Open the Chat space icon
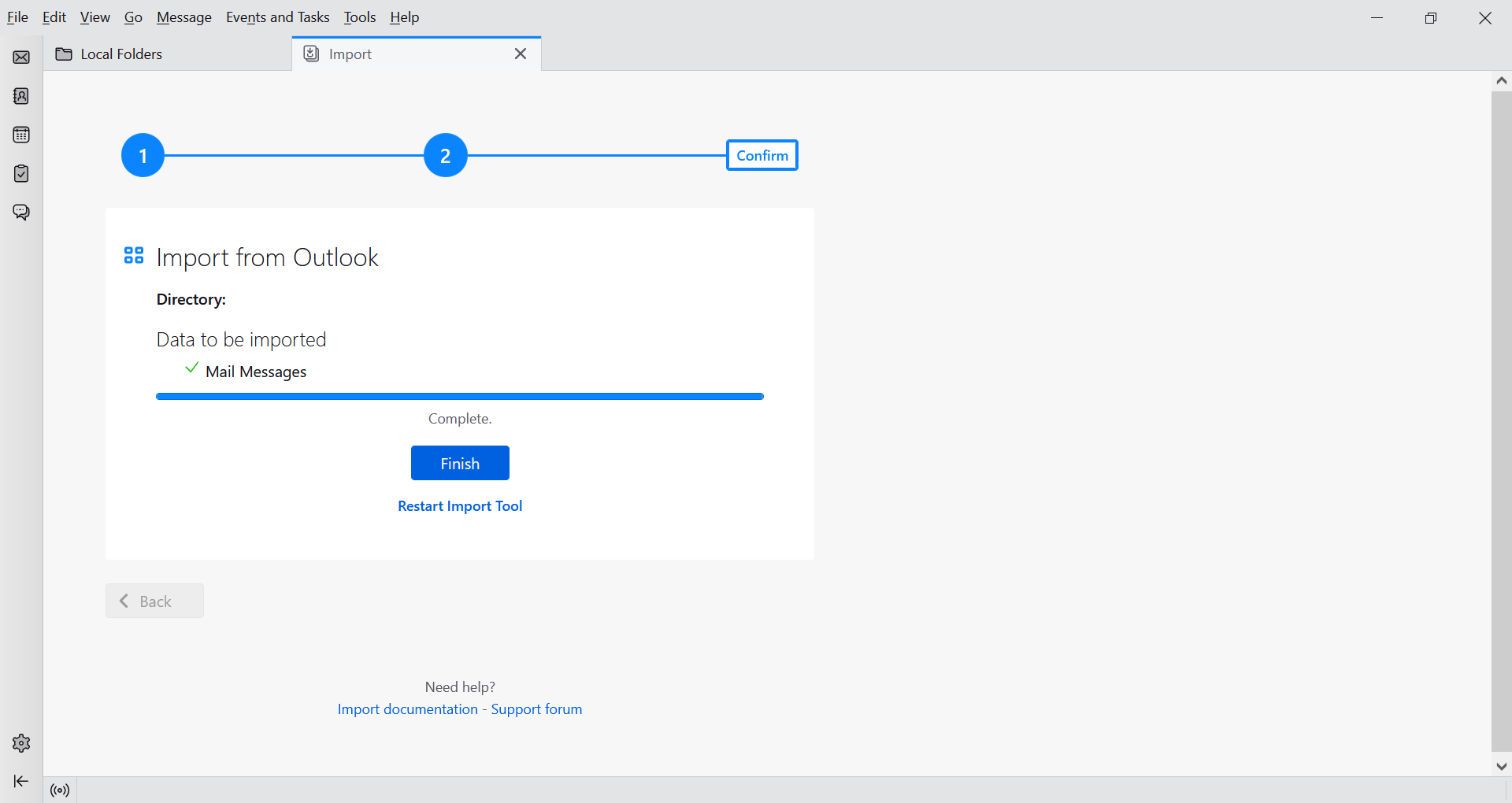Image resolution: width=1512 pixels, height=803 pixels. 21,213
